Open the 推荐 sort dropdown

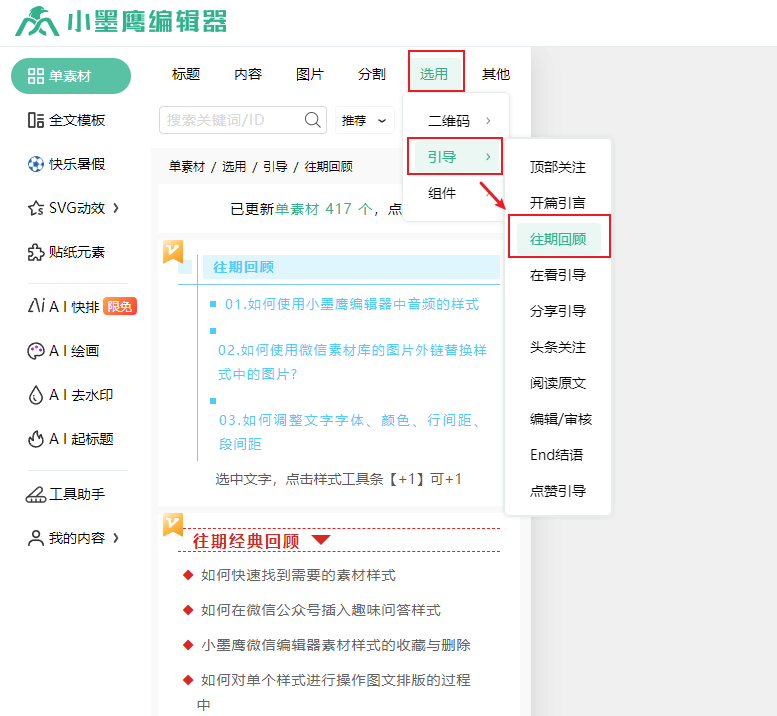[x=364, y=120]
